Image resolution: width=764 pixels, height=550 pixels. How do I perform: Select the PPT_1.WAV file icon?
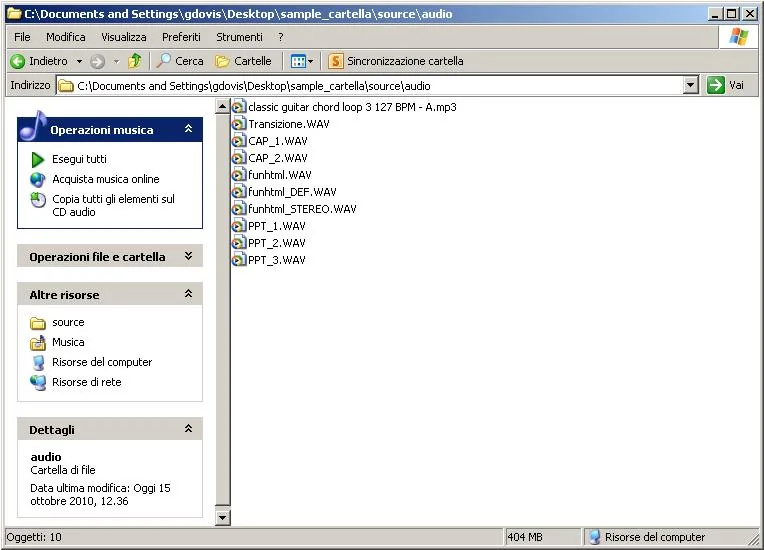239,226
